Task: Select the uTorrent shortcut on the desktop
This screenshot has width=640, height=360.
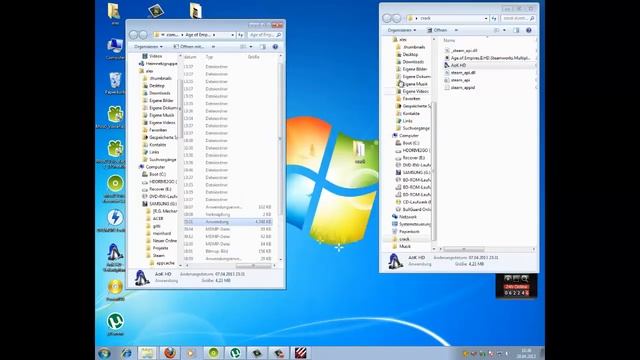Action: 115,324
